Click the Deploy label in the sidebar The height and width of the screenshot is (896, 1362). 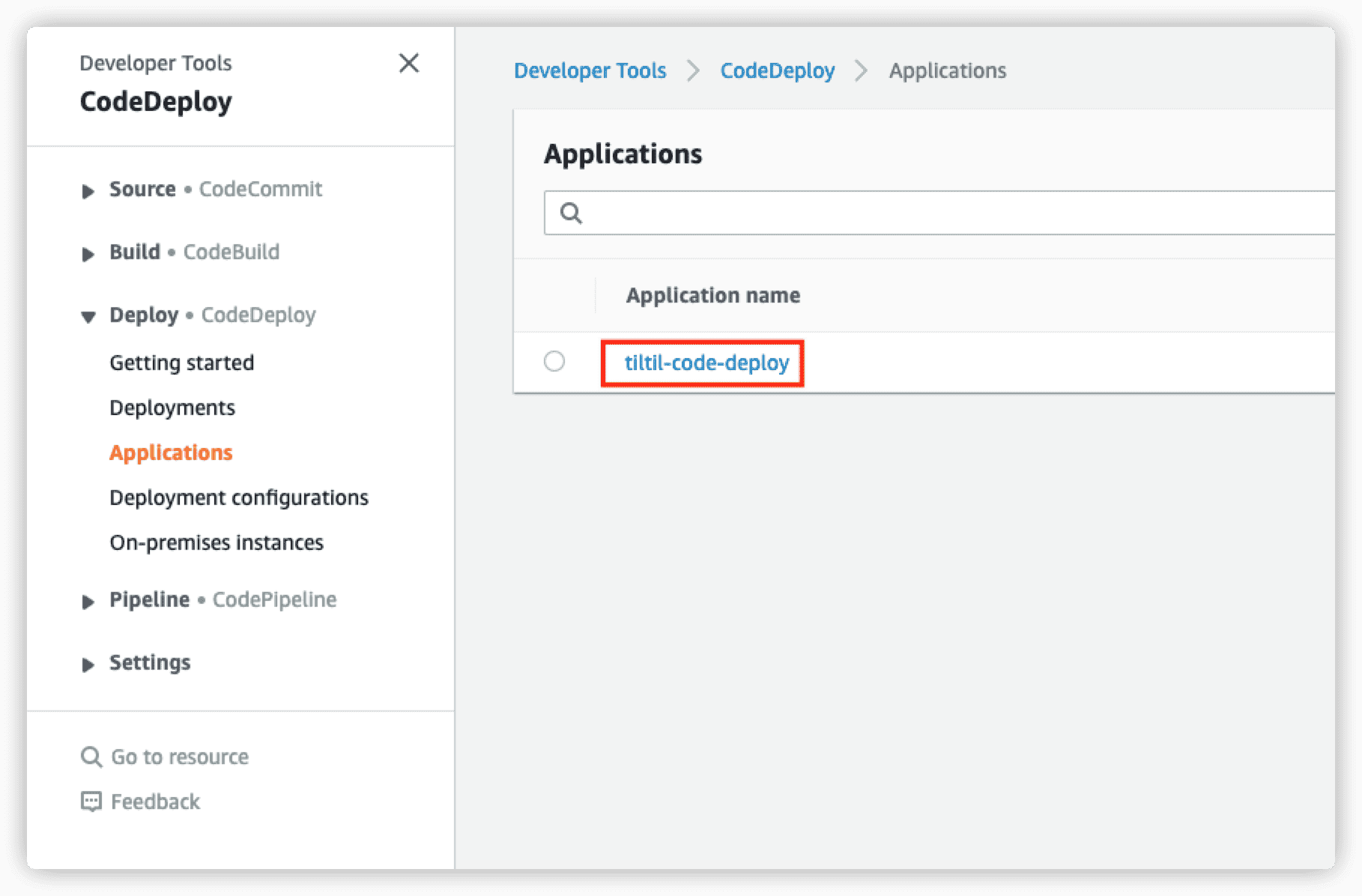(x=144, y=315)
